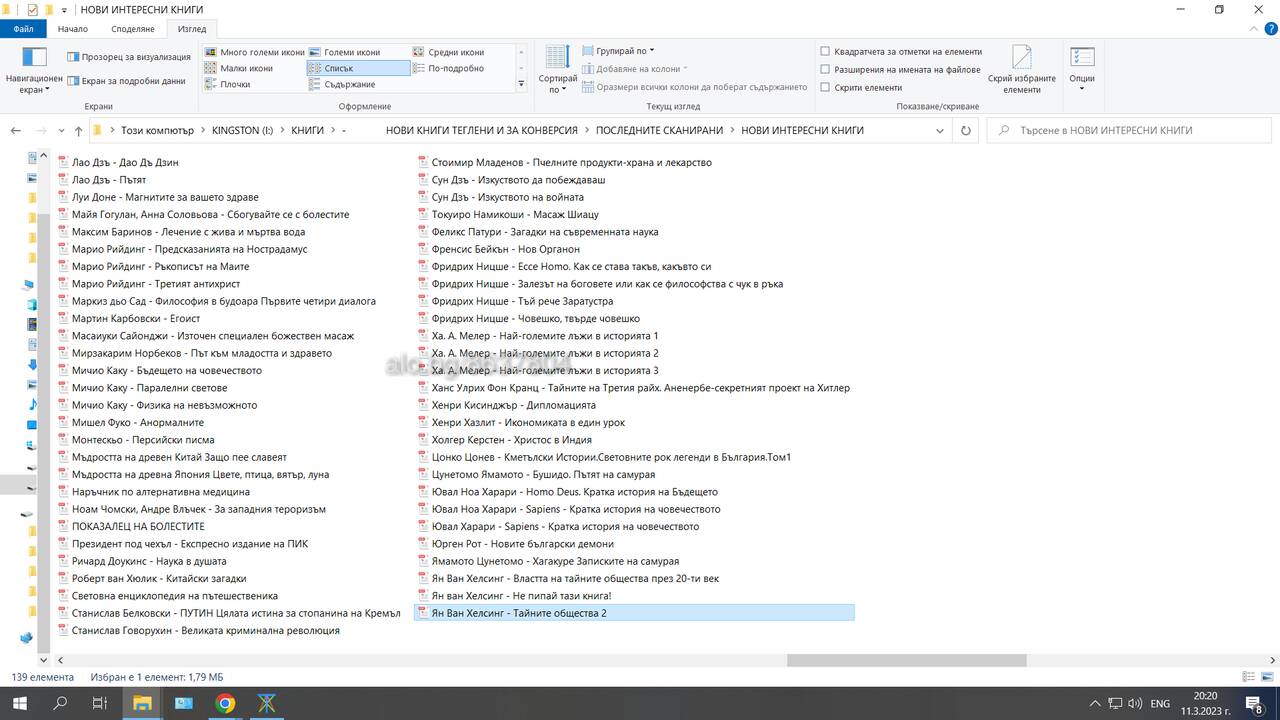Click Properties icon in quick access toolbar
Image resolution: width=1280 pixels, height=720 pixels.
coord(32,9)
